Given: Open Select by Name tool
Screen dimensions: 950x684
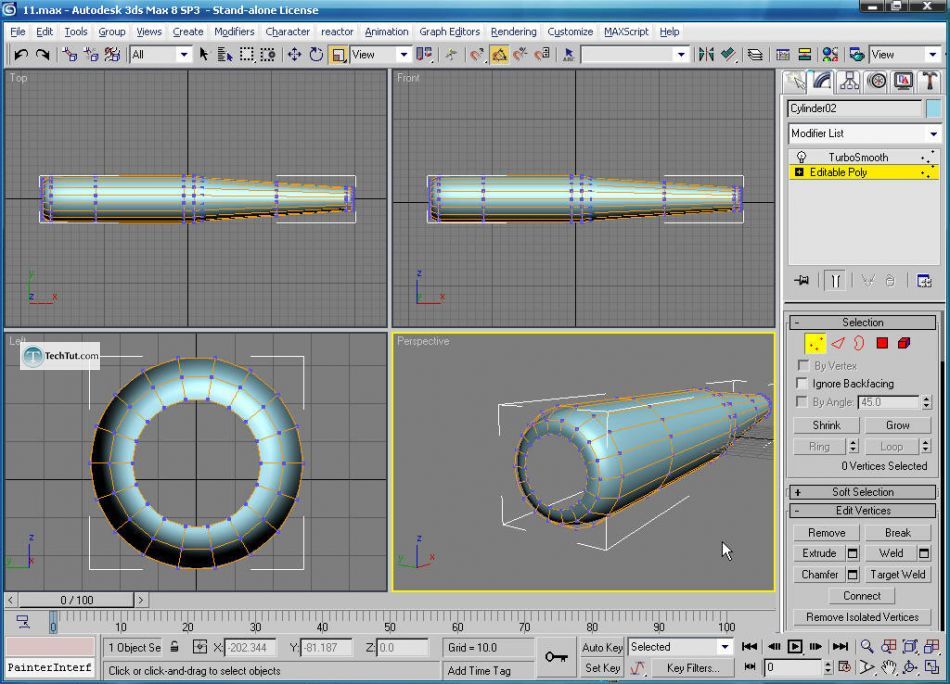Looking at the screenshot, I should (x=225, y=55).
